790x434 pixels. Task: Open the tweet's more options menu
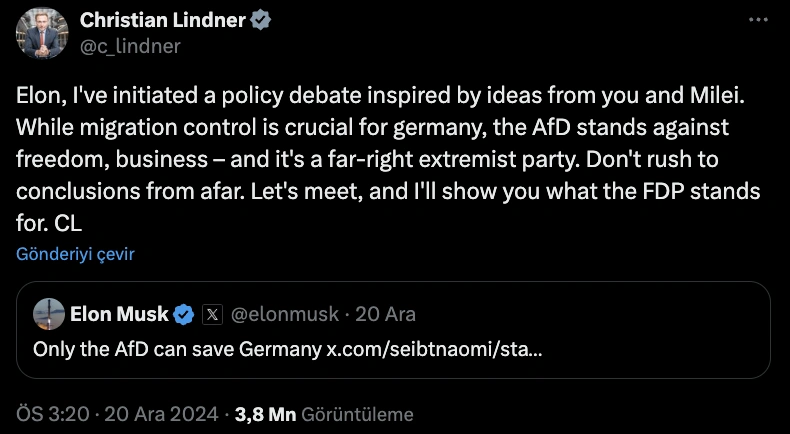759,21
